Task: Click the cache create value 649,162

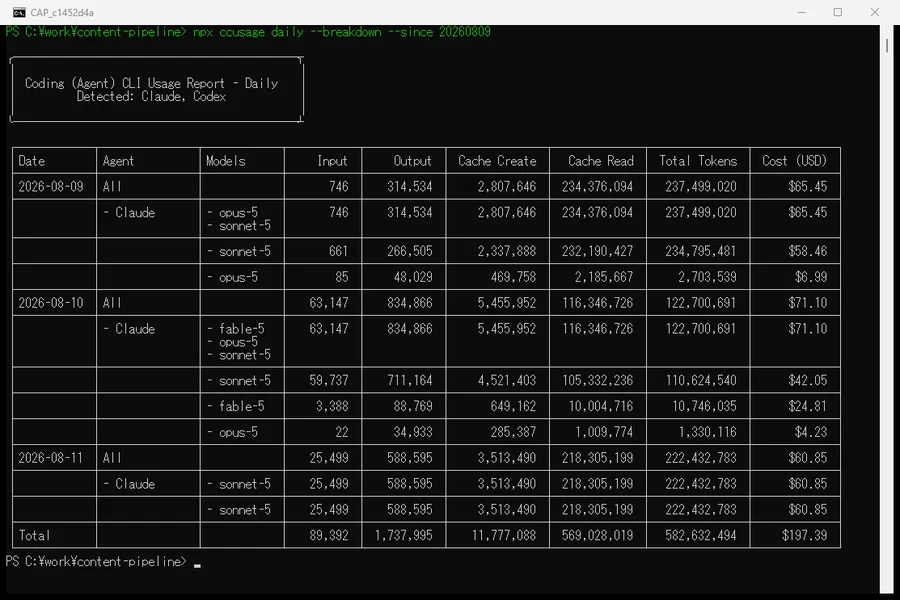Action: [x=513, y=407]
